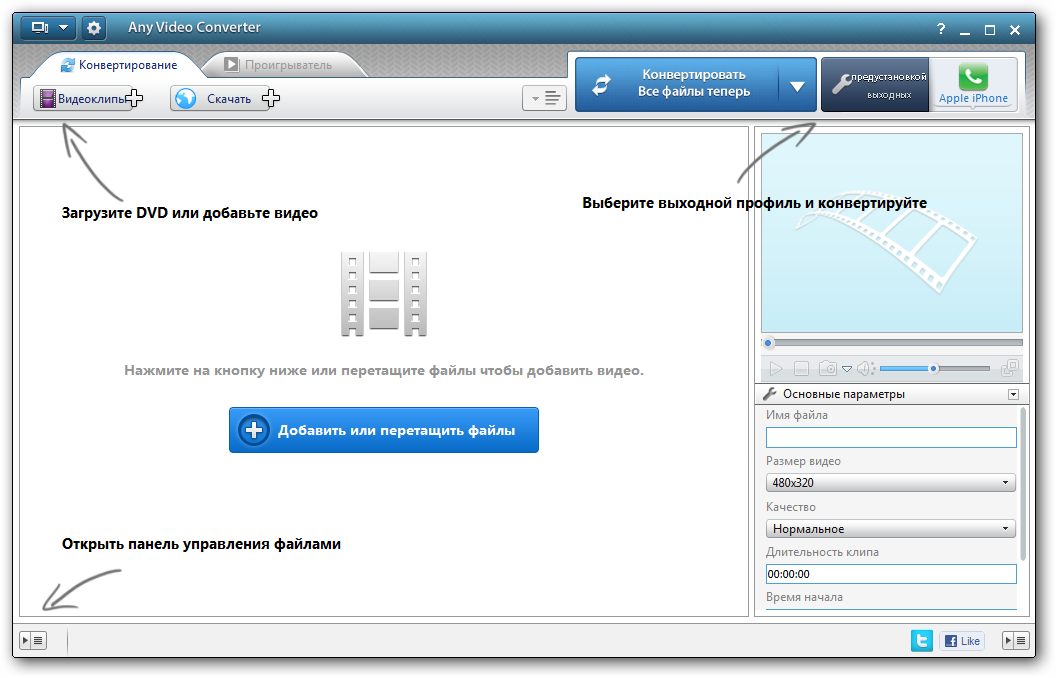Expand the arrow next to the Конвертировать button
Viewport: 1056px width, 678px height.
[x=797, y=86]
